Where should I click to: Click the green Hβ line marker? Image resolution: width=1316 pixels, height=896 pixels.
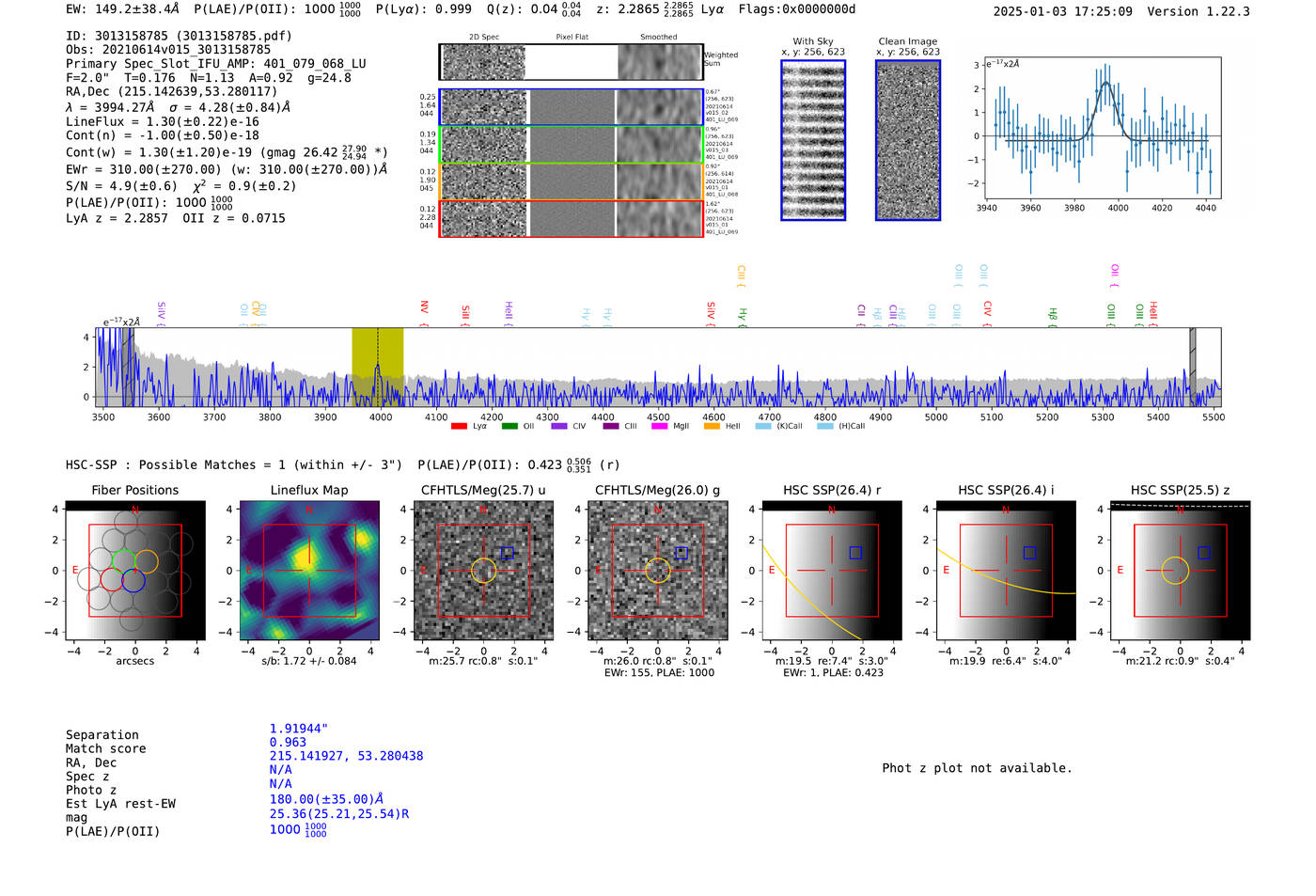1053,317
